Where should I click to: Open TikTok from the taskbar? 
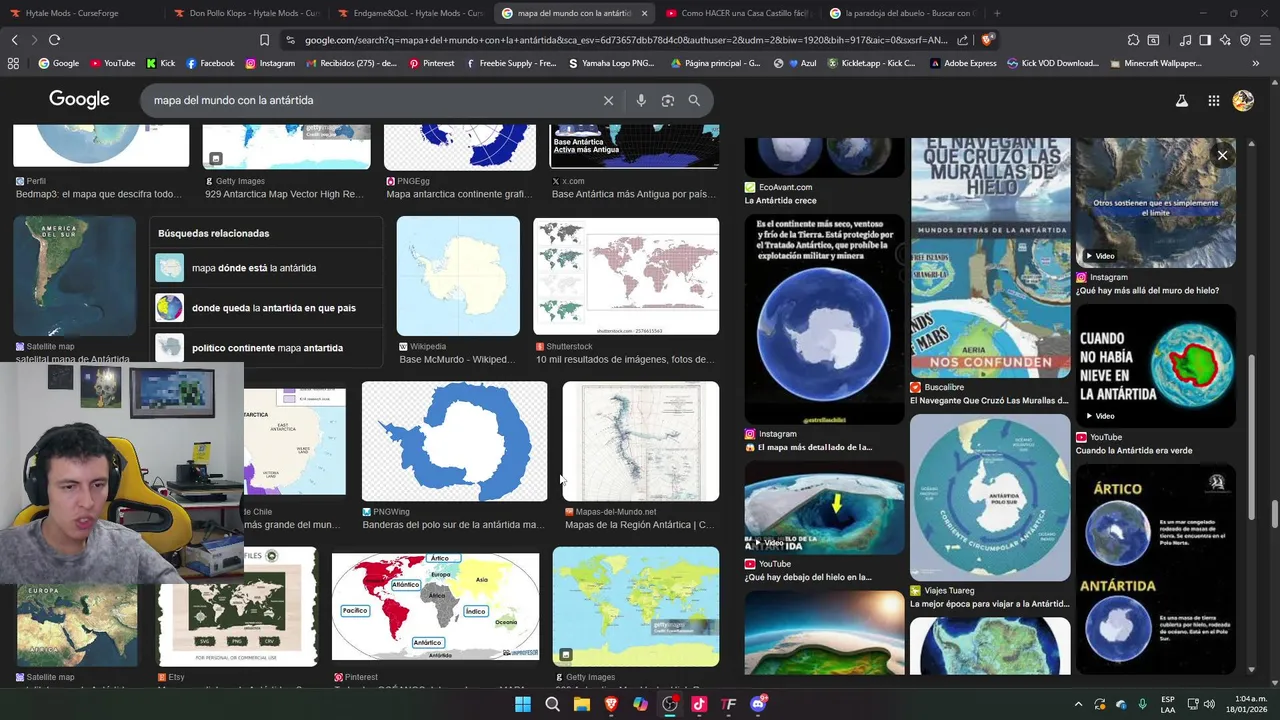pos(699,704)
